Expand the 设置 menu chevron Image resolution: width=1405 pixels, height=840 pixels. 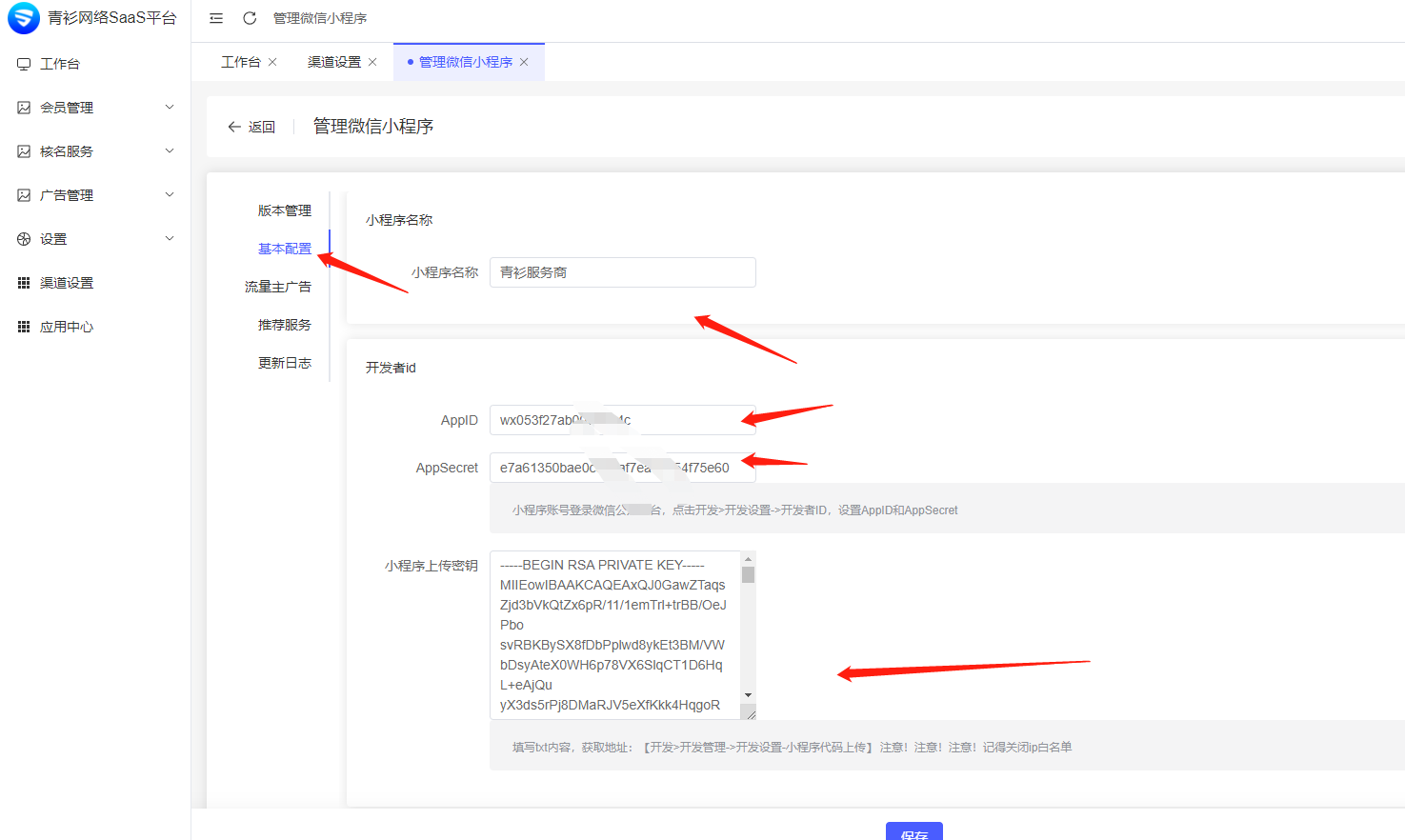(x=170, y=238)
